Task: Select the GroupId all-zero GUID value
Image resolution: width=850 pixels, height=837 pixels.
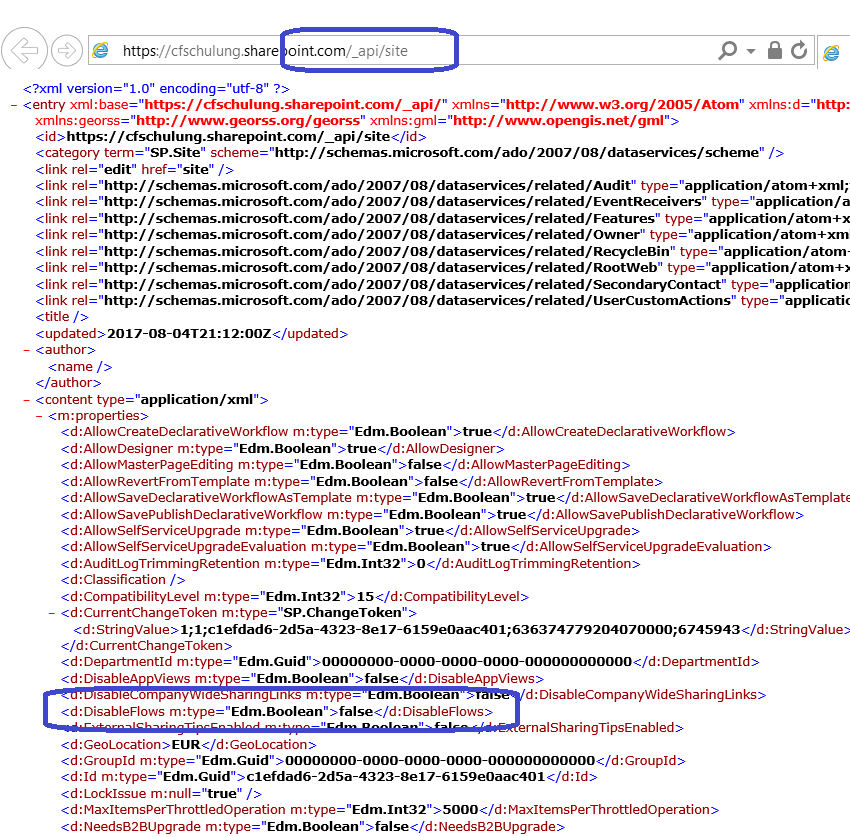Action: pos(440,761)
